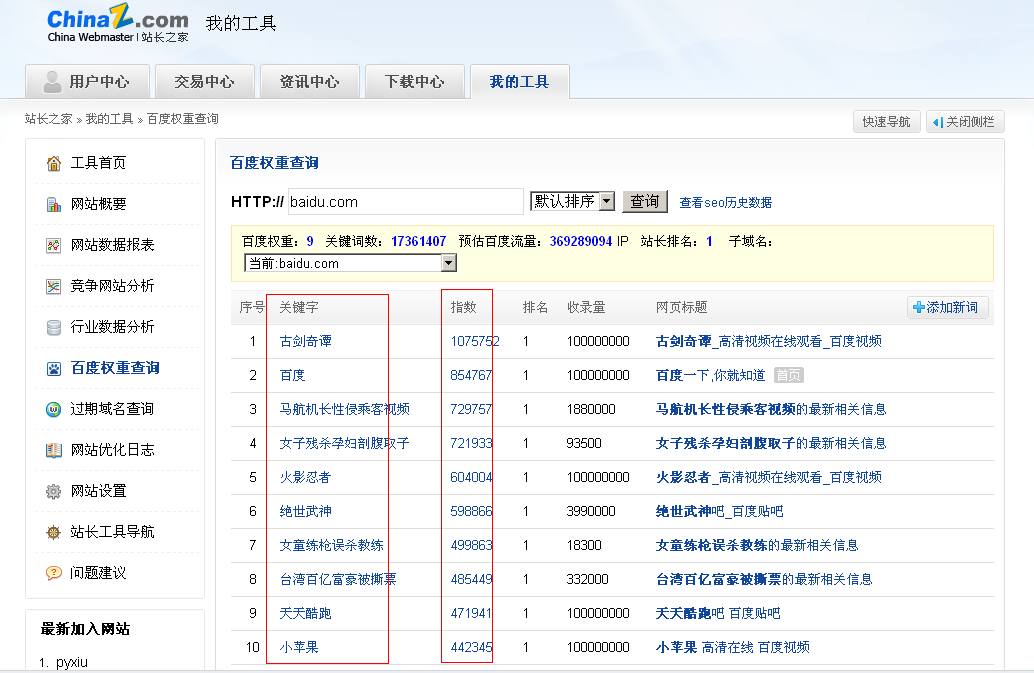Expand the 当前:baidu.com subdomain dropdown

point(350,263)
